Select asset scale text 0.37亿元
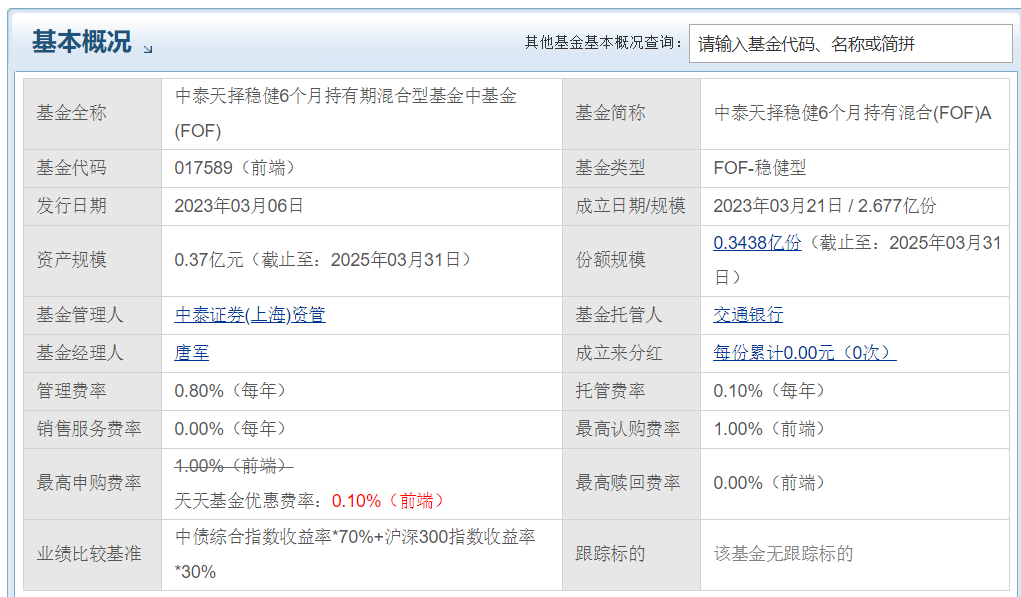Viewport: 1021px width, 597px height. [208, 260]
